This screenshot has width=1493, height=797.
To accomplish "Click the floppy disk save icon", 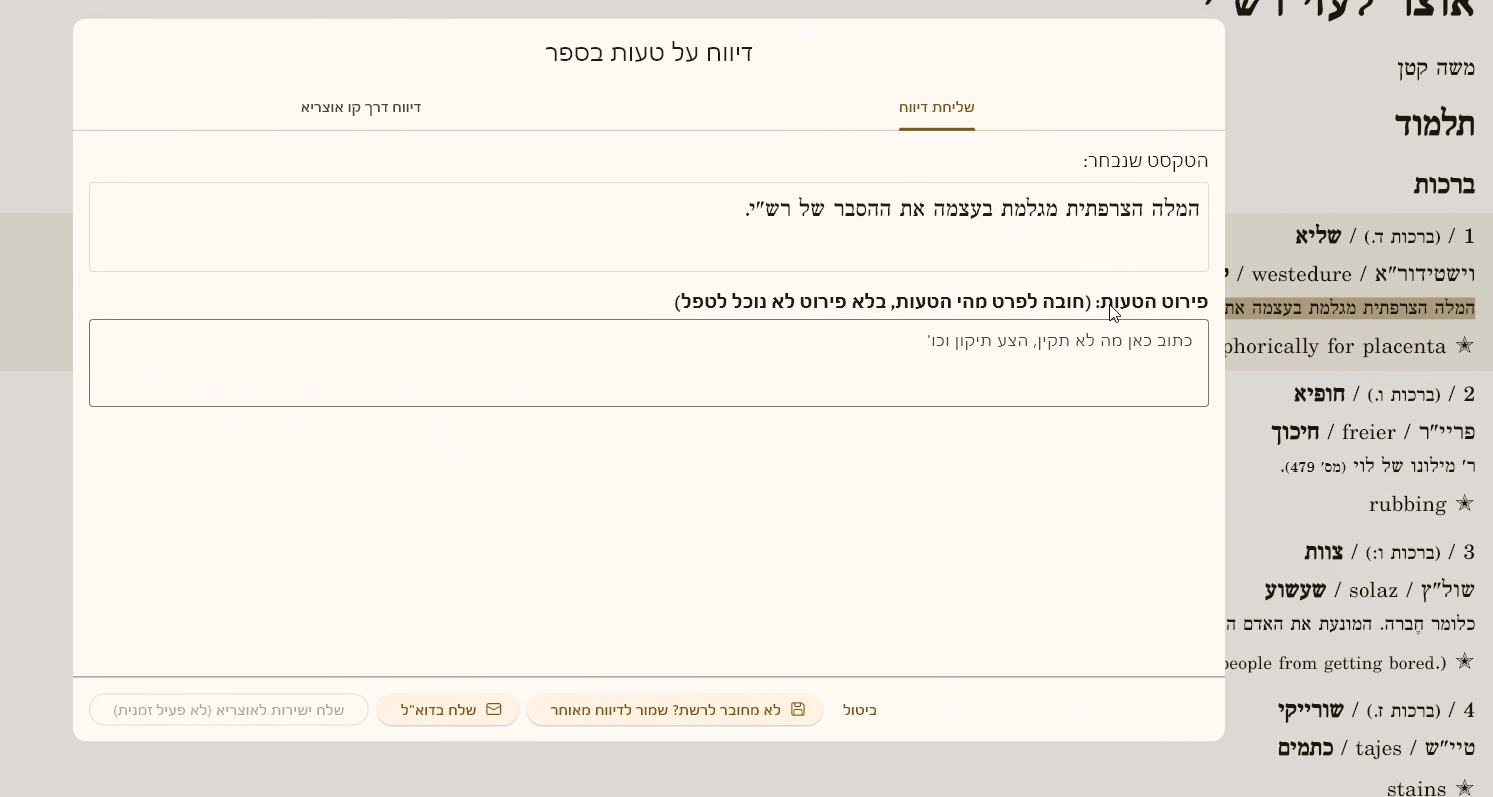I will pyautogui.click(x=797, y=709).
